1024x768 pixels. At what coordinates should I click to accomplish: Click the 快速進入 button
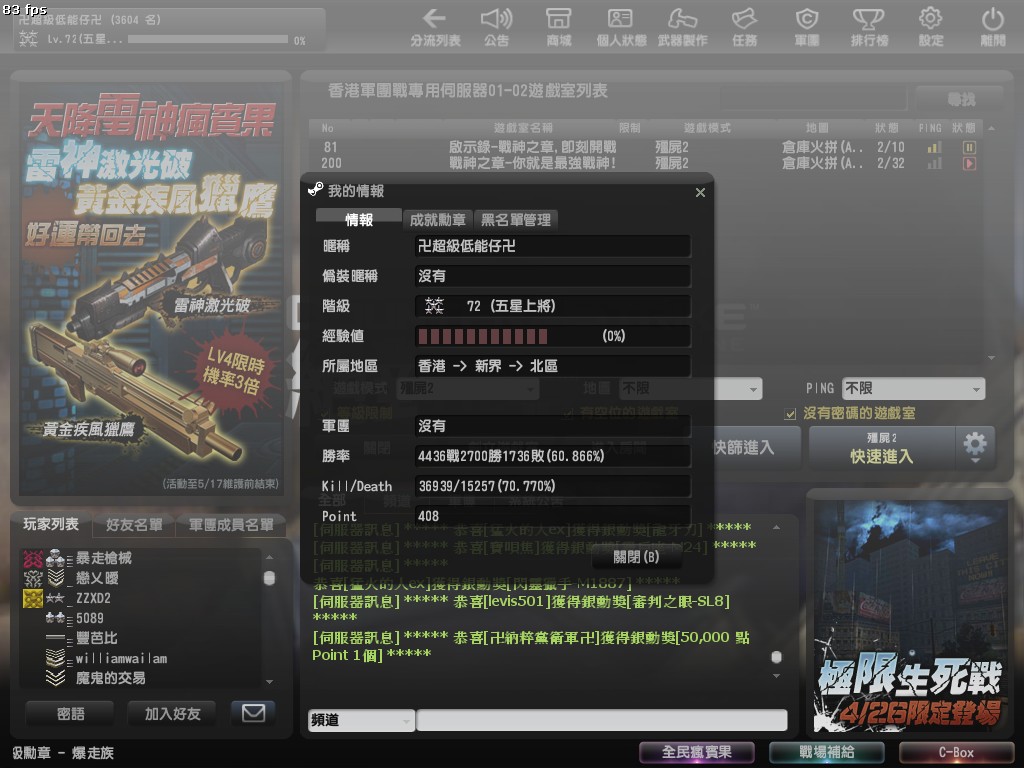click(882, 447)
